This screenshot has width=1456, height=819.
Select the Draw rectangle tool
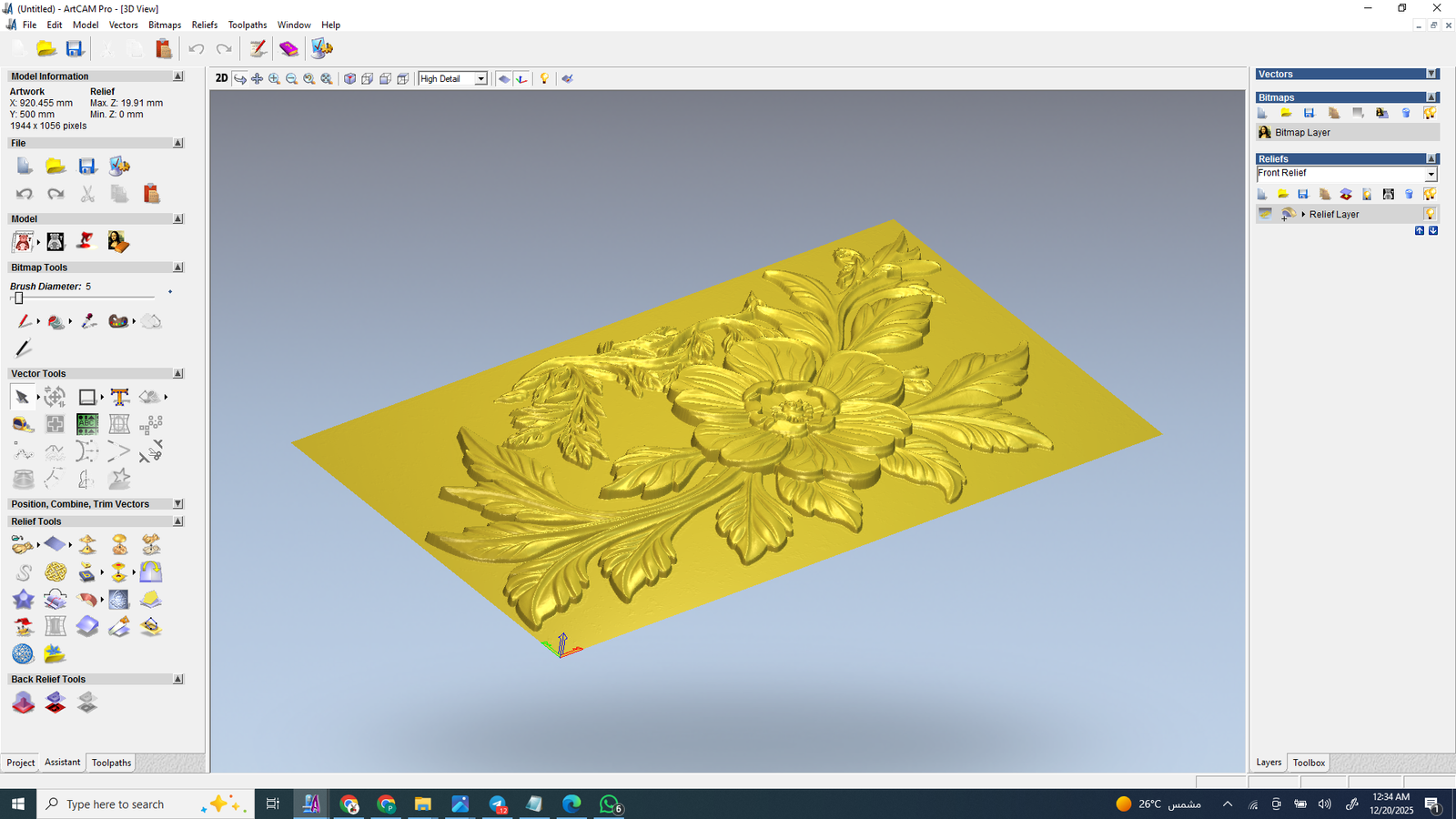point(86,397)
